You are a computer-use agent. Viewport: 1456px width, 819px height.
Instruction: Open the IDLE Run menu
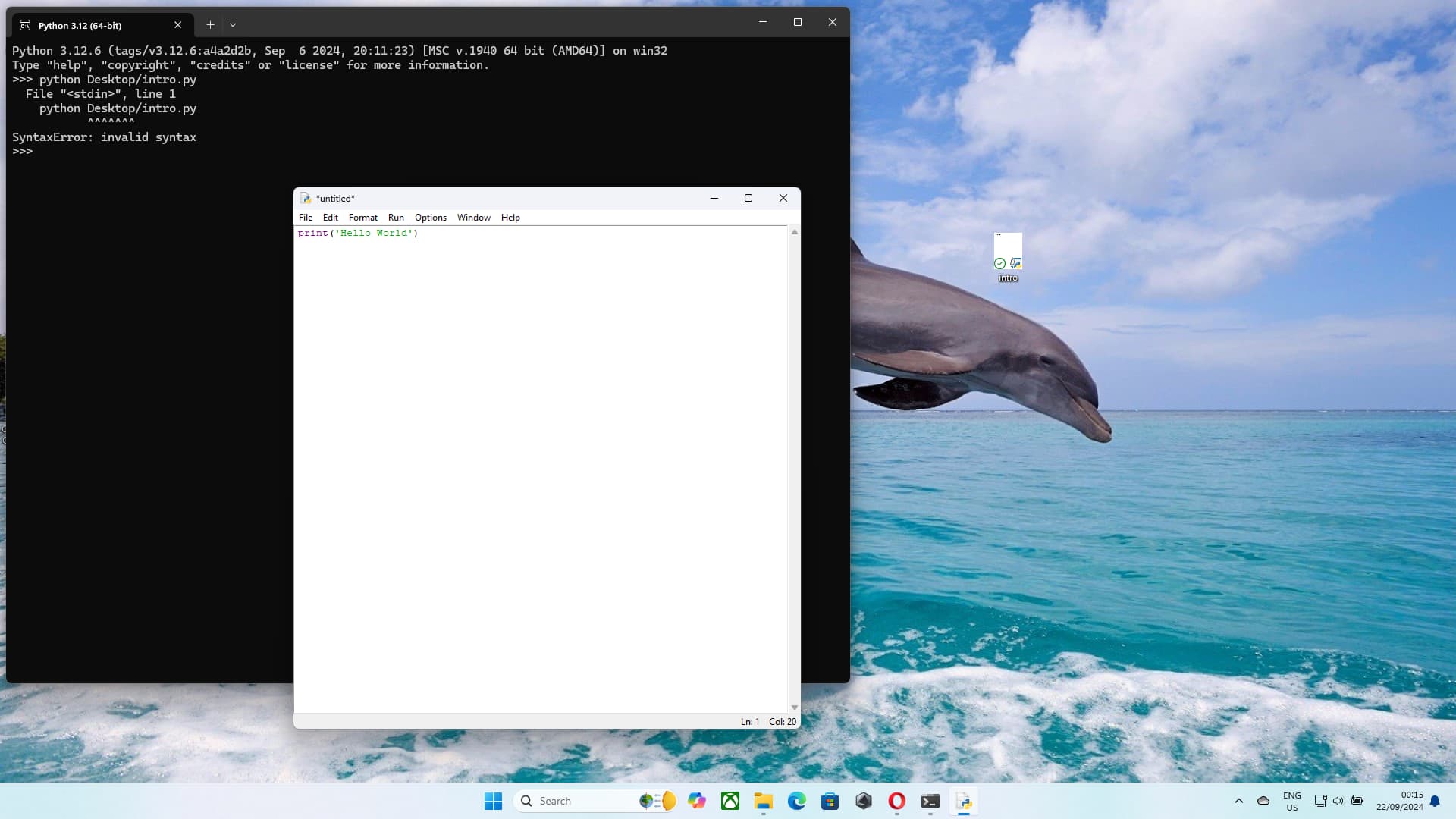396,218
